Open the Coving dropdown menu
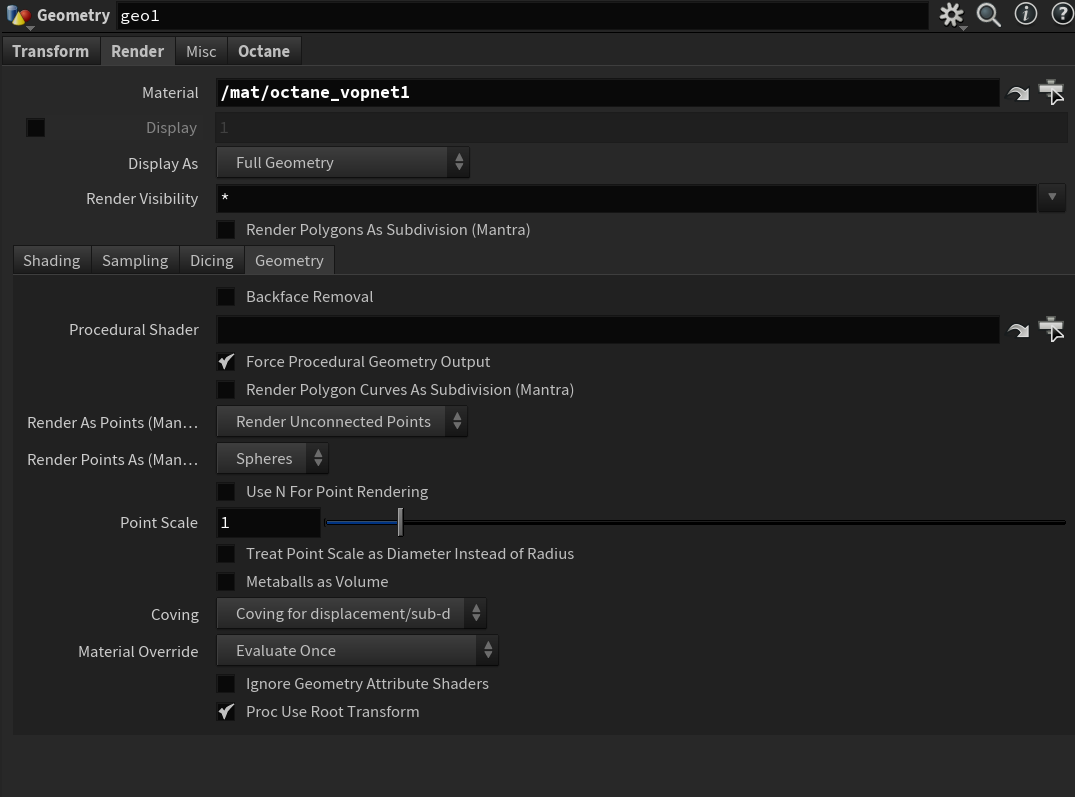The height and width of the screenshot is (797, 1075). click(351, 613)
